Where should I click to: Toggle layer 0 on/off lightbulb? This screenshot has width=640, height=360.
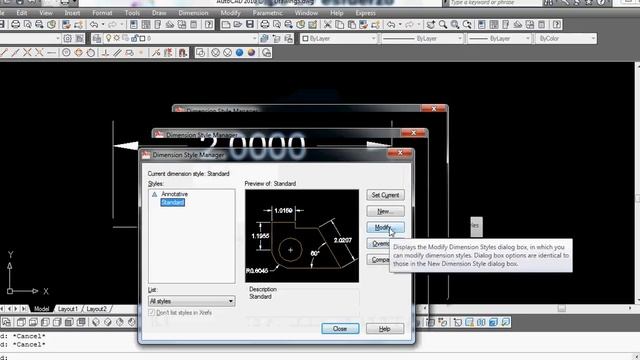[x=109, y=38]
